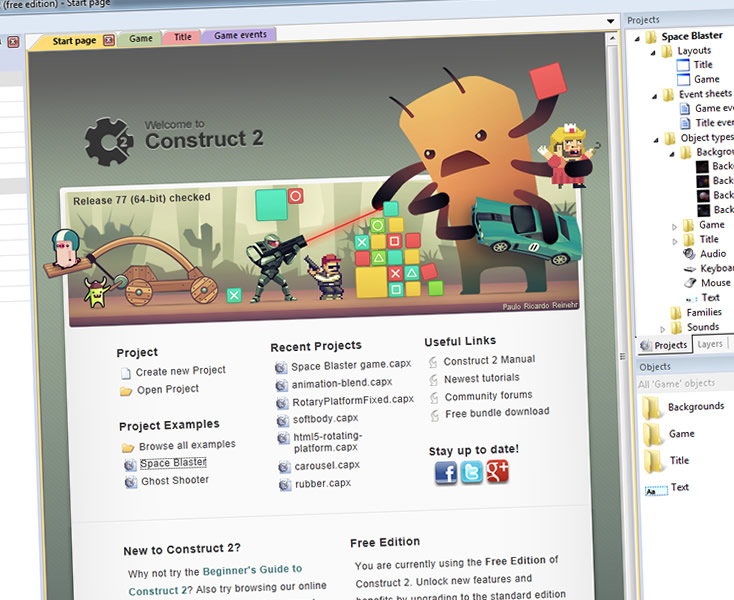The height and width of the screenshot is (600, 734).
Task: Select the Title layout in project tree
Action: (703, 65)
